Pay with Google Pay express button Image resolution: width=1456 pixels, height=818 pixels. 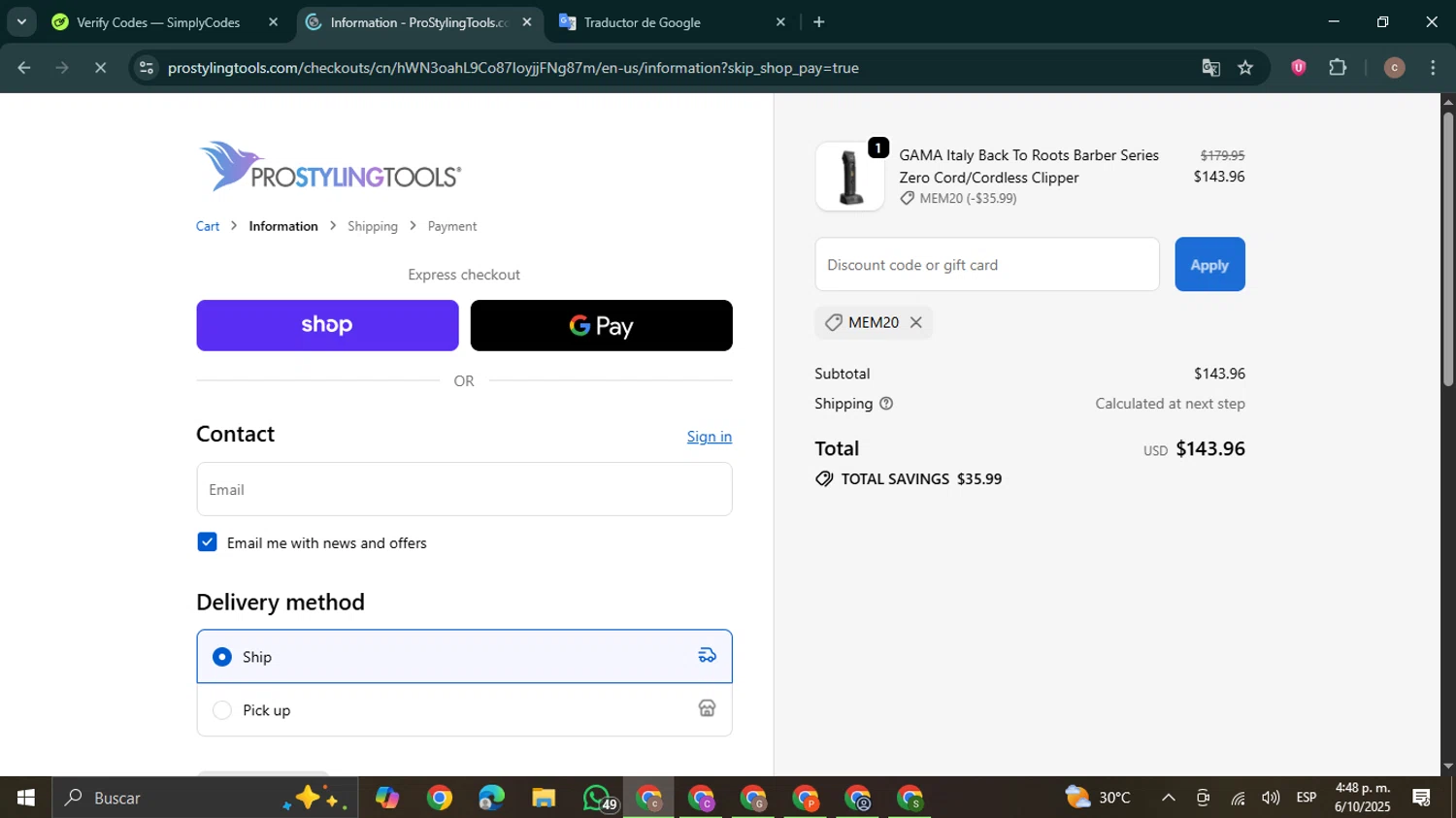coord(601,325)
